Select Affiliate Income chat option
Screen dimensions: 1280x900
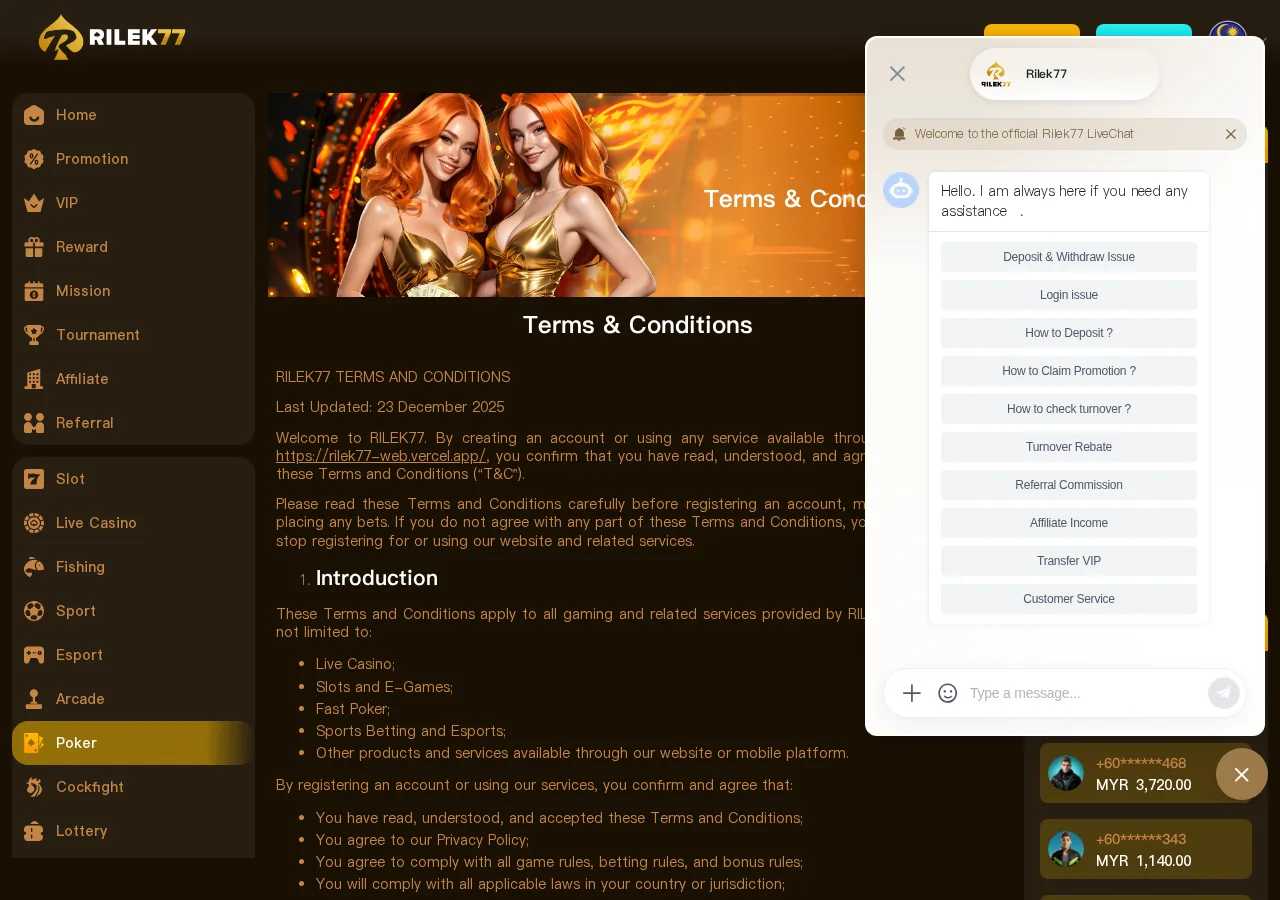coord(1069,523)
